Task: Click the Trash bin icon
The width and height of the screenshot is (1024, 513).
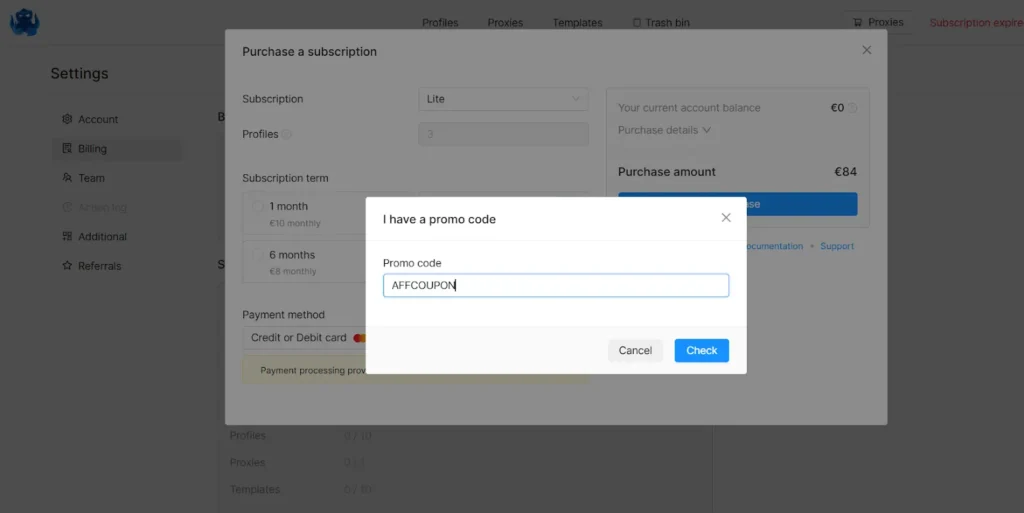Action: point(637,22)
